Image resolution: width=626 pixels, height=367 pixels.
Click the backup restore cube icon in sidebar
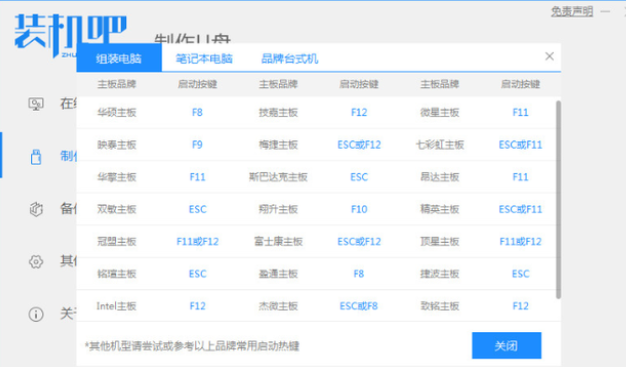click(x=36, y=209)
